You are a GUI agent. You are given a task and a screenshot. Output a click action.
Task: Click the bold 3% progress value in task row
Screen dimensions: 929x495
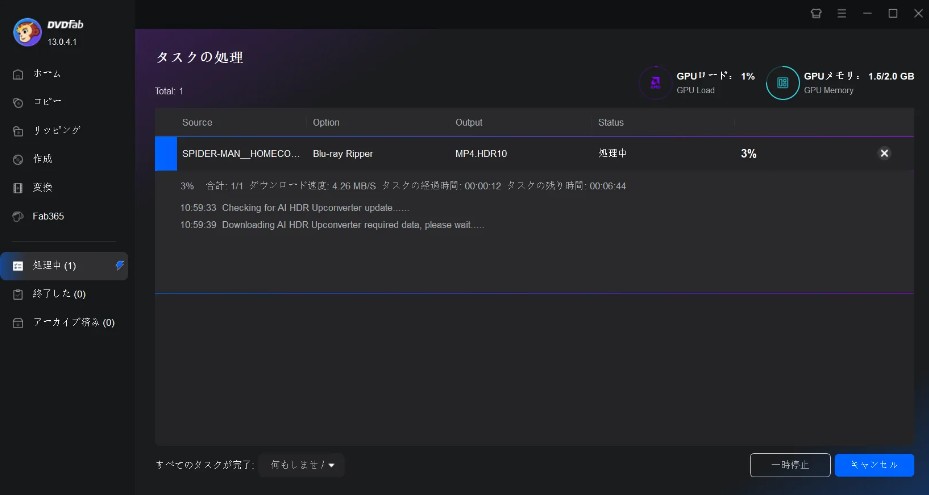tap(748, 154)
